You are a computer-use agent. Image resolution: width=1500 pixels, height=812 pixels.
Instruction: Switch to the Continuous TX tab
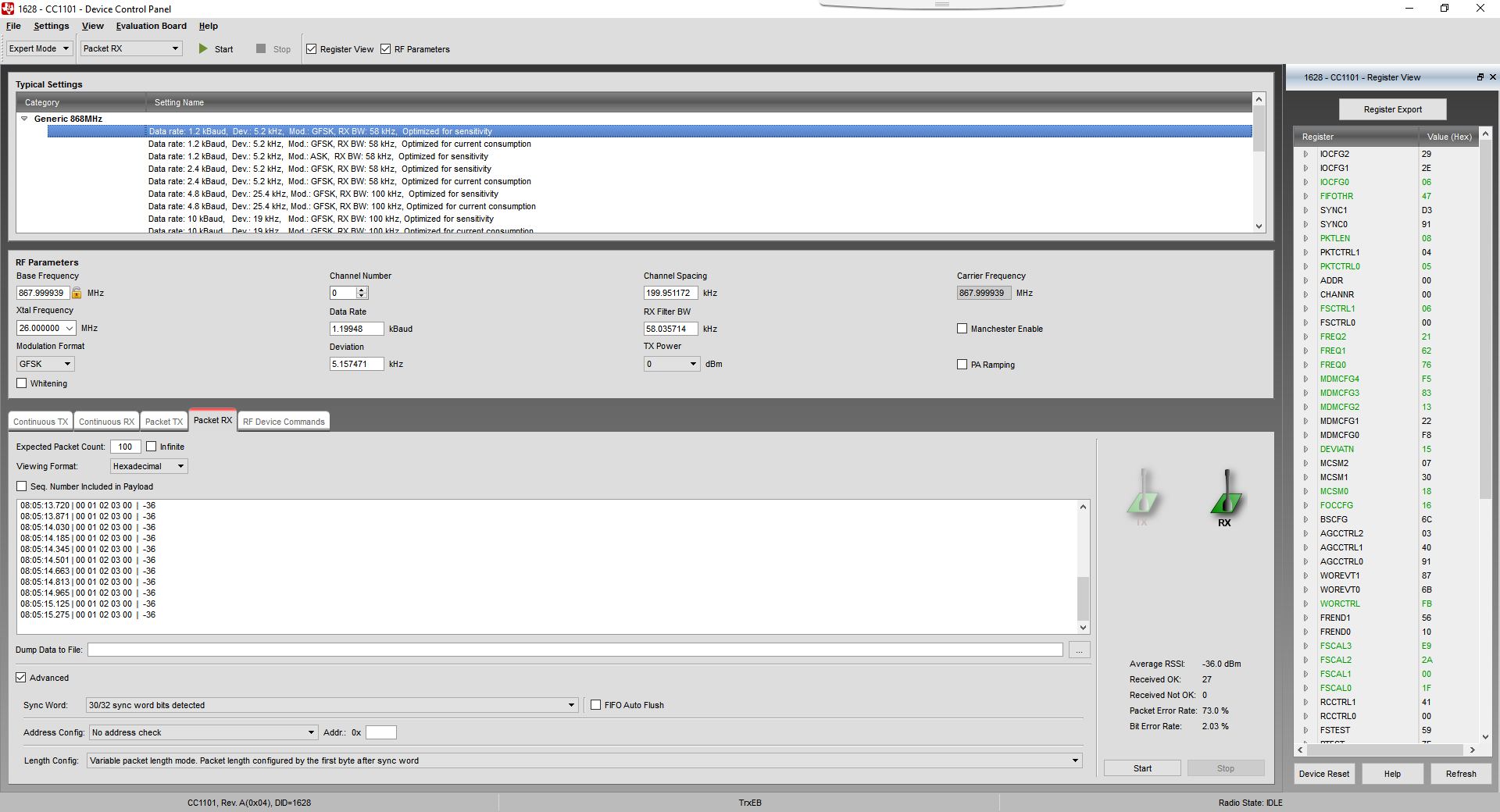41,422
